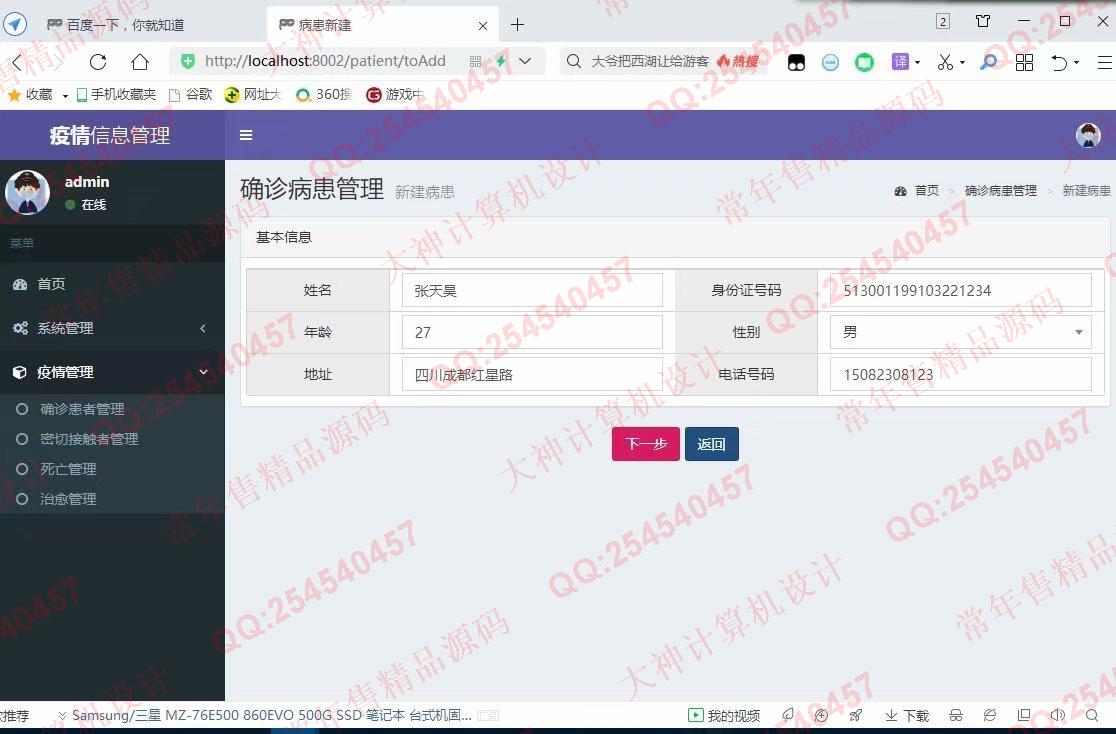
Task: Click the rocket accelerator status bar icon
Action: point(856,715)
